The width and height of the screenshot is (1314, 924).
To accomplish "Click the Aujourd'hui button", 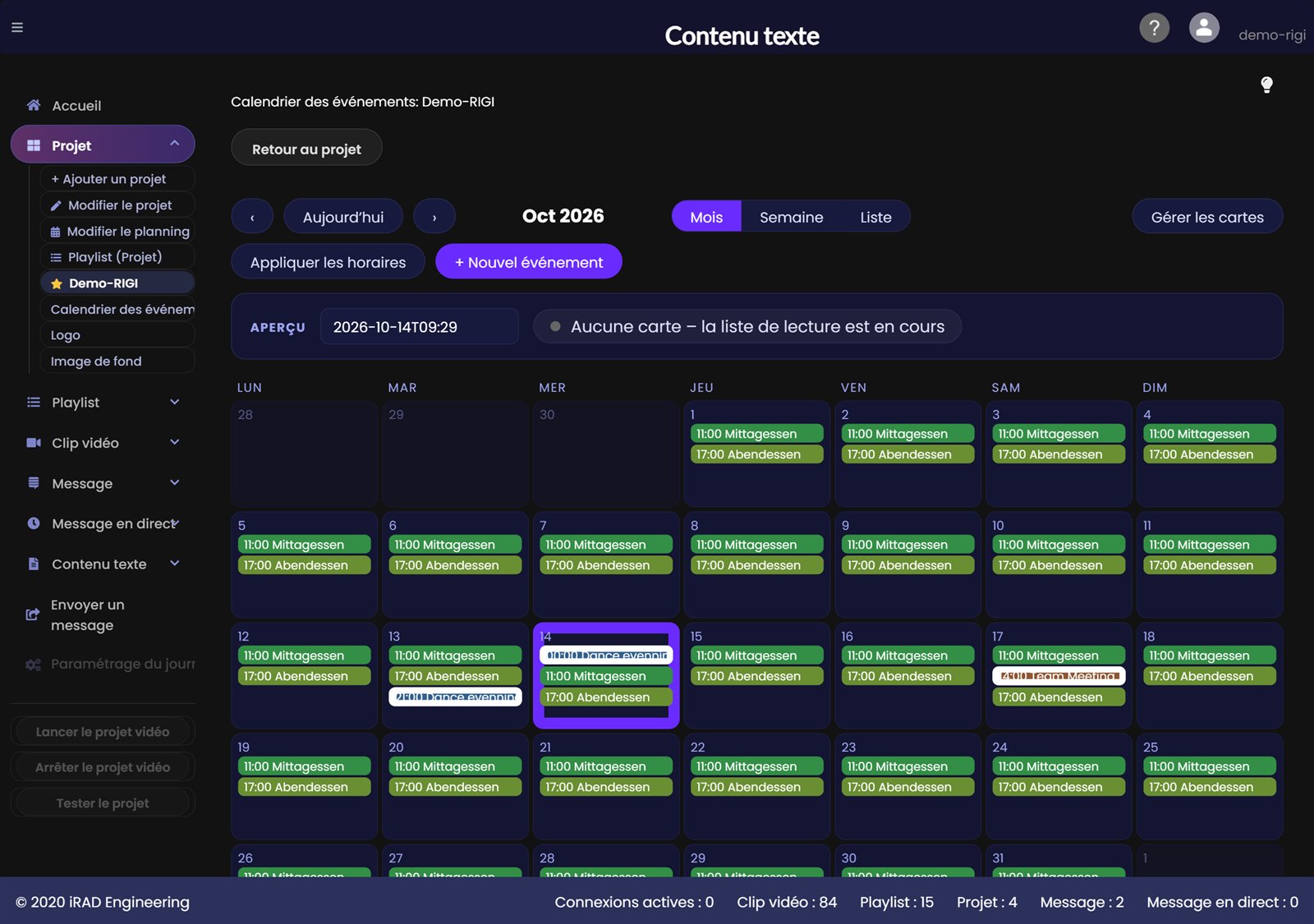I will pyautogui.click(x=343, y=217).
